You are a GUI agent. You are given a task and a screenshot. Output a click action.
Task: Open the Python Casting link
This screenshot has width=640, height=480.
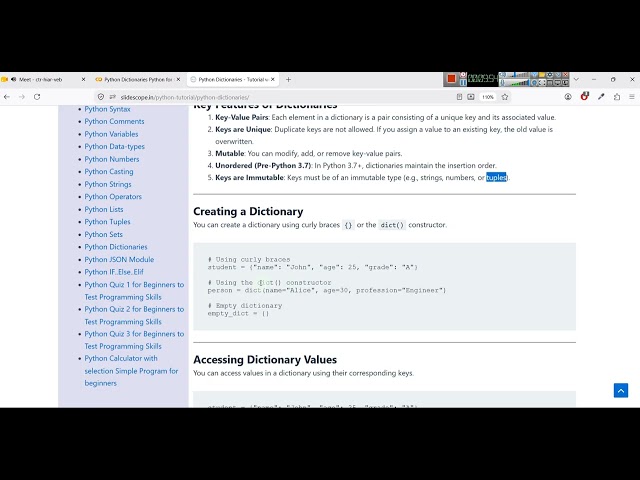pyautogui.click(x=109, y=171)
